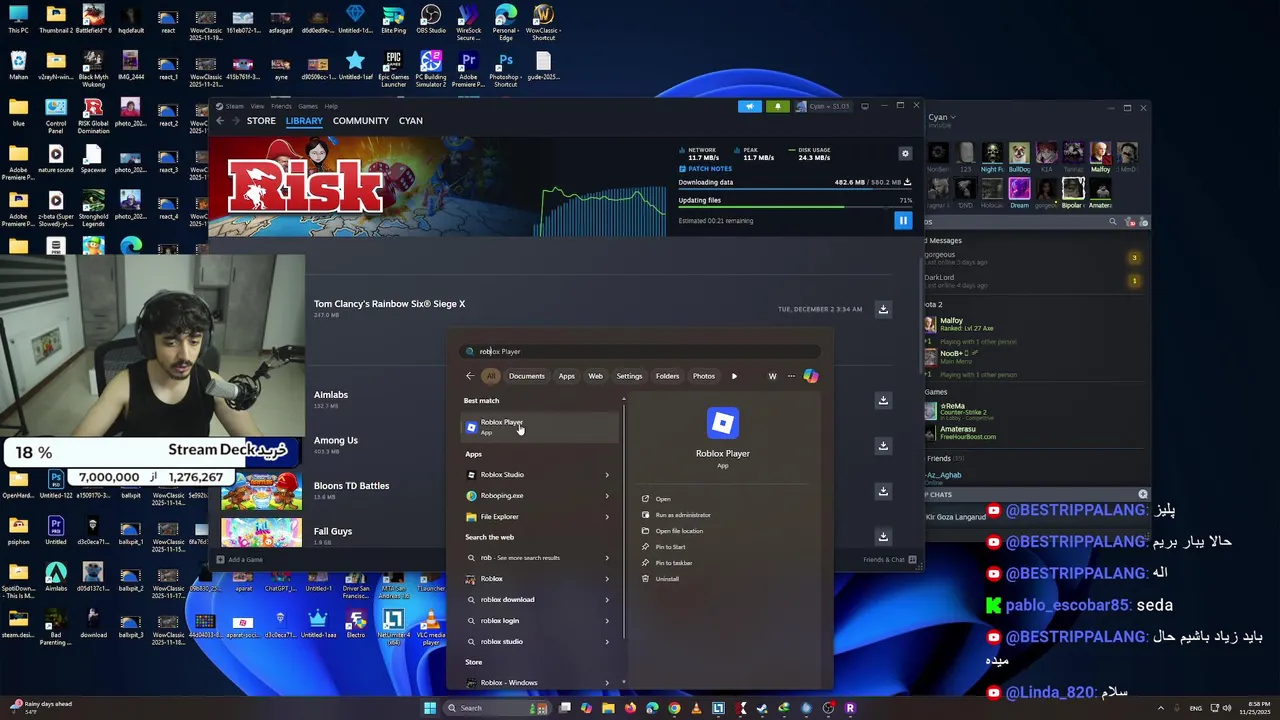Open the Steam LIBRARY tab
Screen dimensions: 1280x720
coord(304,121)
